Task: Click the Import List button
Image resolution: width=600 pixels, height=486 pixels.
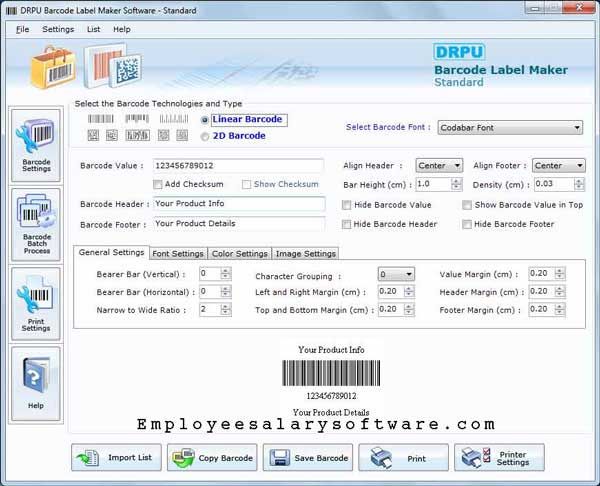Action: point(116,458)
